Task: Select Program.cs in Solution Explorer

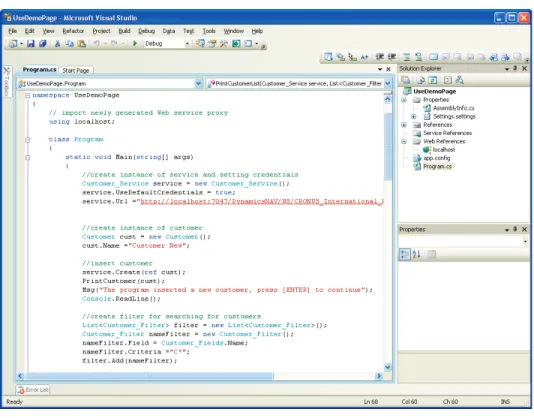Action: coord(437,167)
